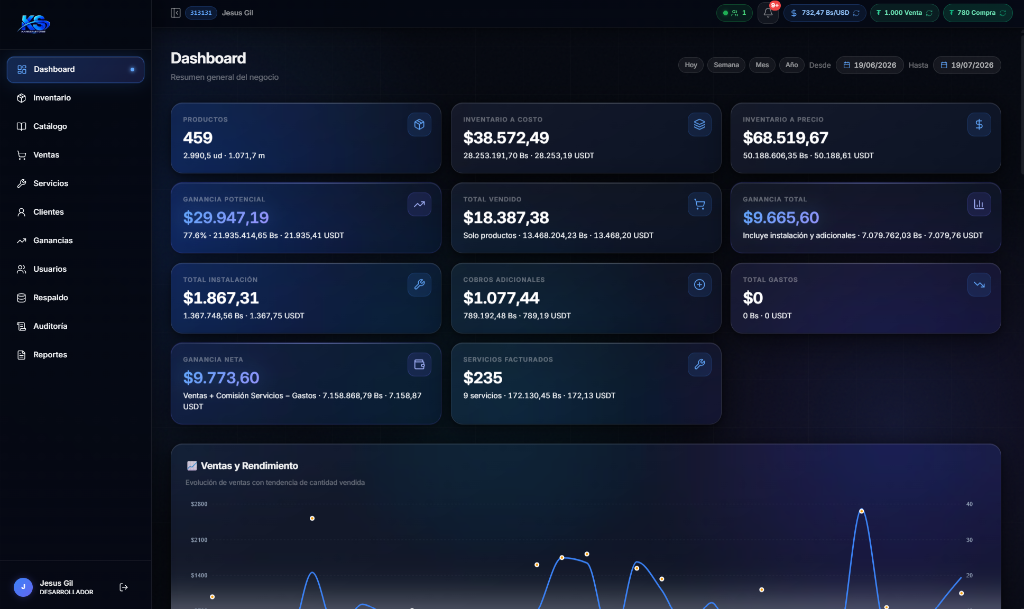Click the bar chart icon on Ganancia Total

pos(979,204)
